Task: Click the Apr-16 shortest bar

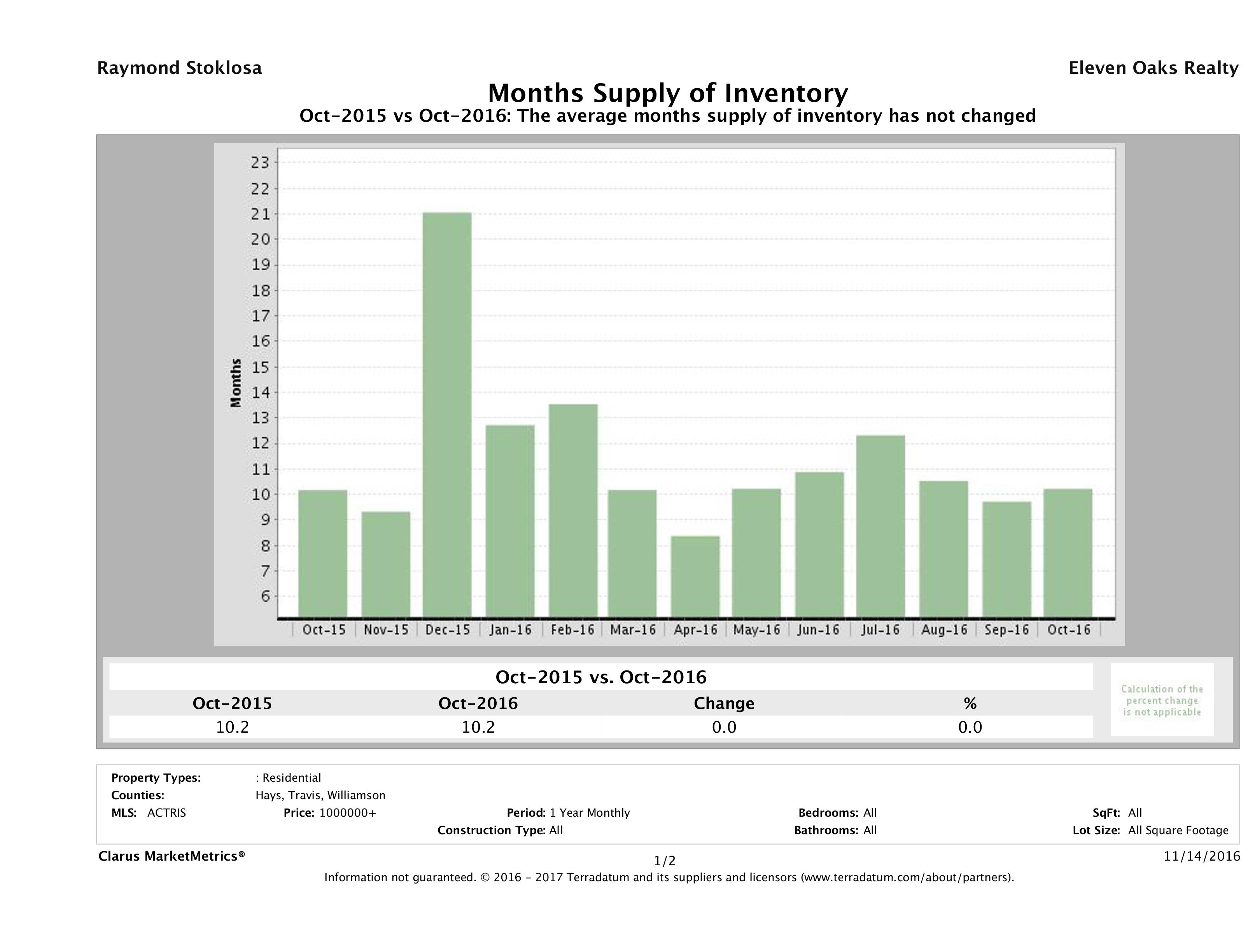Action: click(x=695, y=576)
